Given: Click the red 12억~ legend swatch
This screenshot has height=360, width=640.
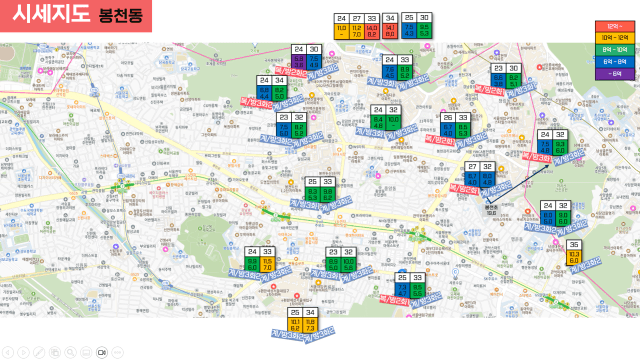Looking at the screenshot, I should coord(615,27).
